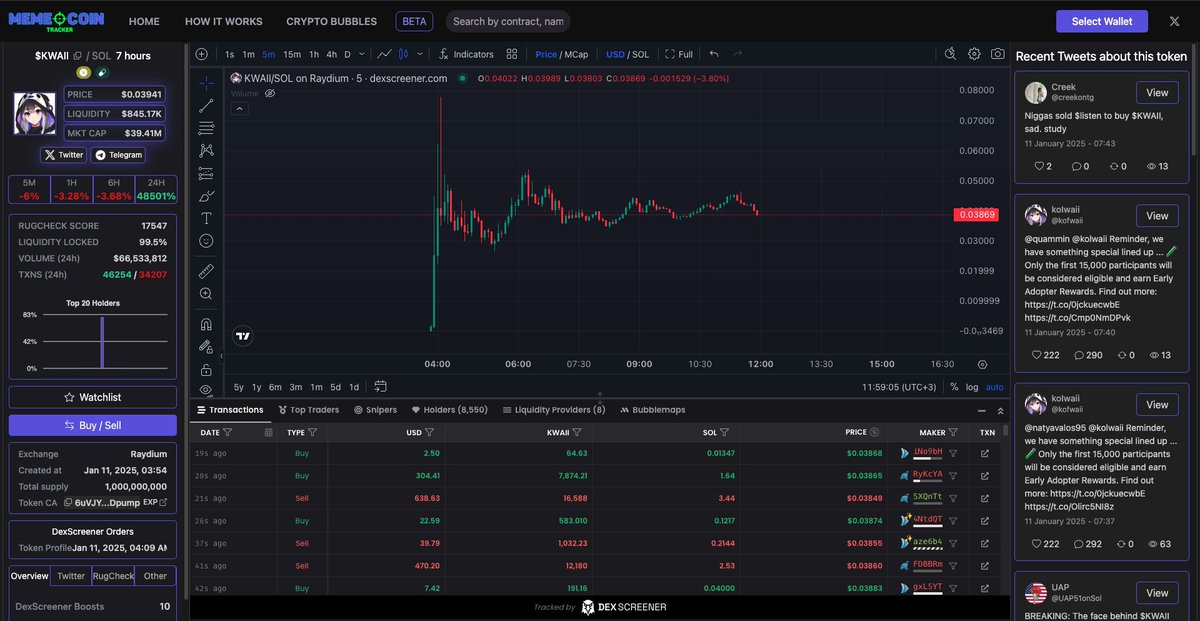Filter transactions by MAKER column

(953, 433)
